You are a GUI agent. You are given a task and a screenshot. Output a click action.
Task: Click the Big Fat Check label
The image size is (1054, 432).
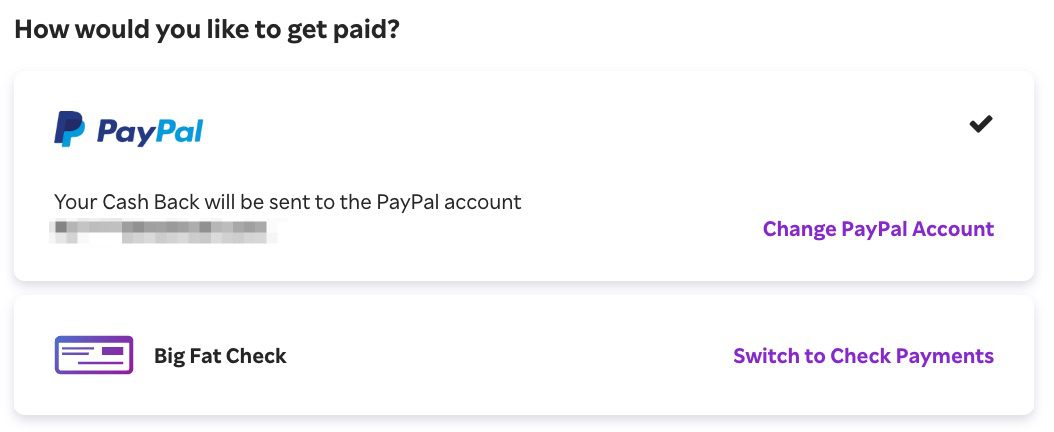coord(220,355)
